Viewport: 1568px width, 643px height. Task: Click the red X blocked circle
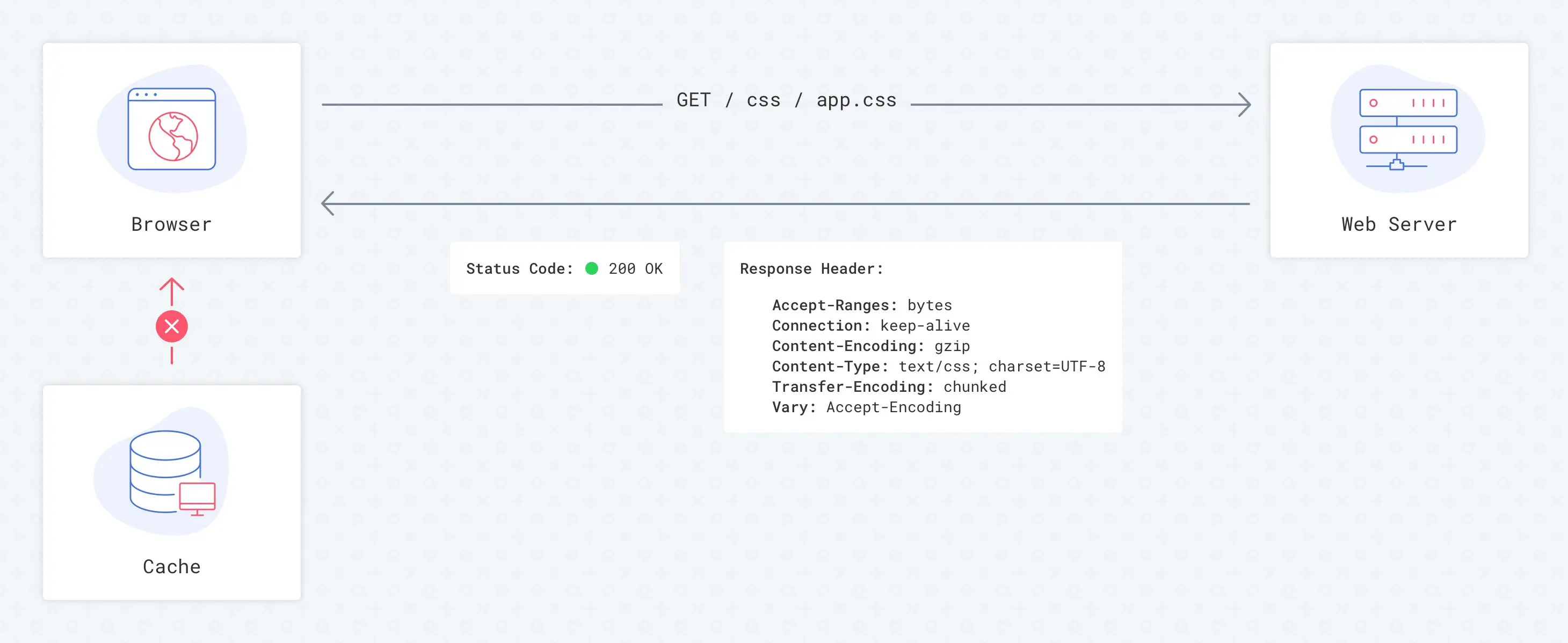tap(172, 327)
